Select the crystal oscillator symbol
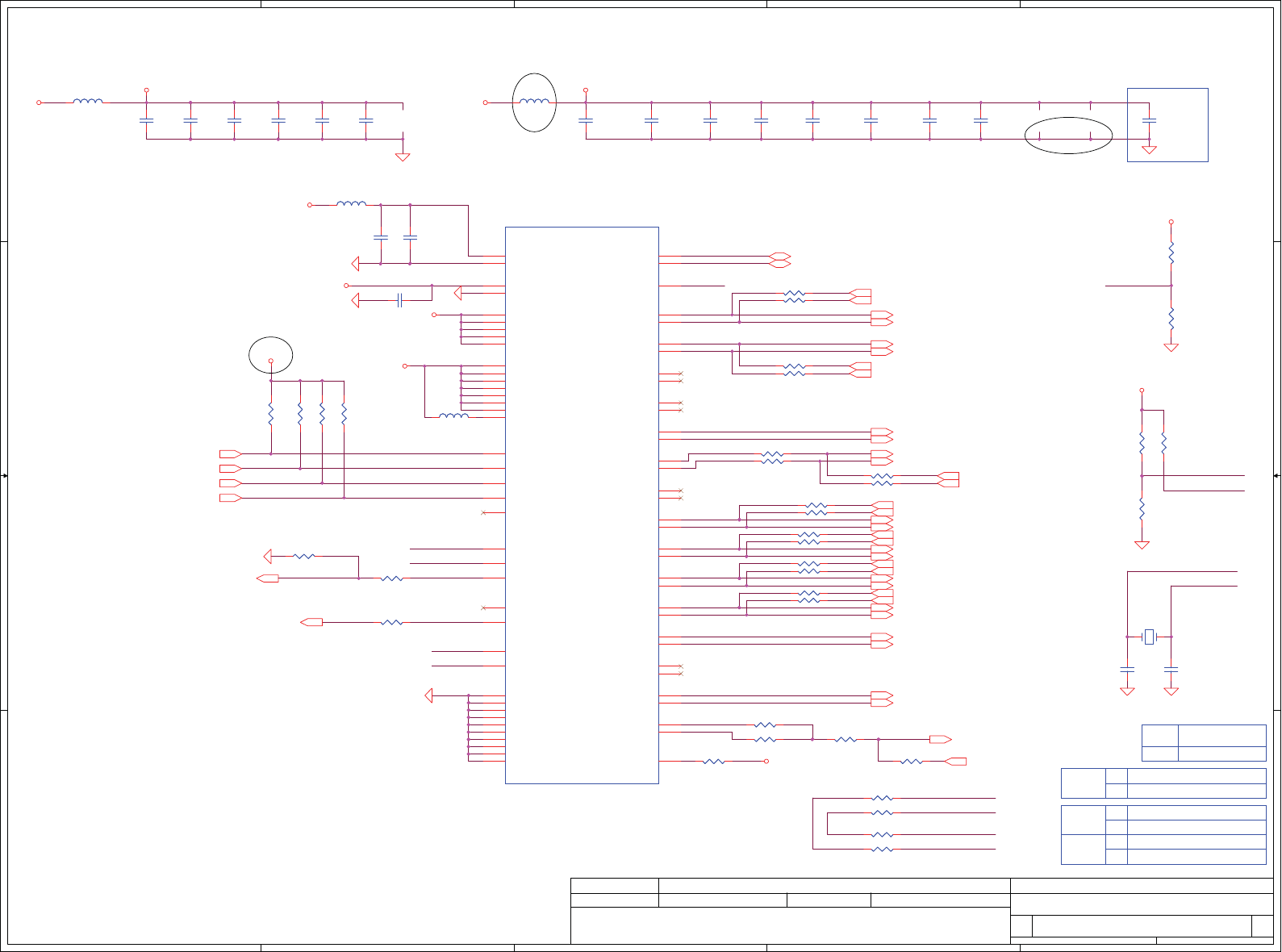This screenshot has height=952, width=1282. click(1149, 637)
